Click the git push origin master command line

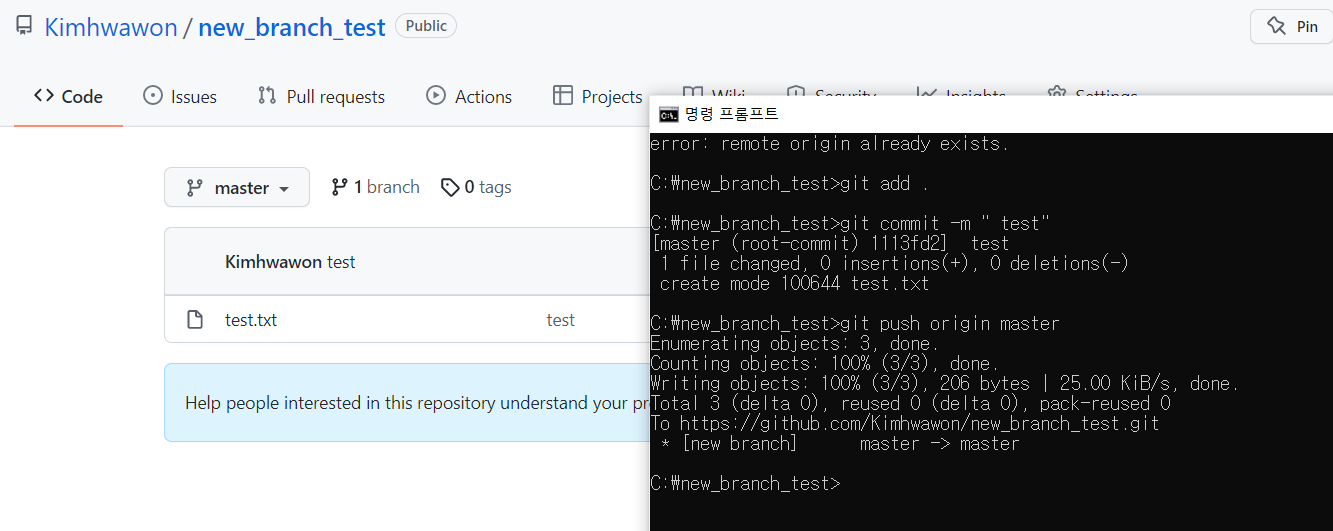(x=854, y=323)
